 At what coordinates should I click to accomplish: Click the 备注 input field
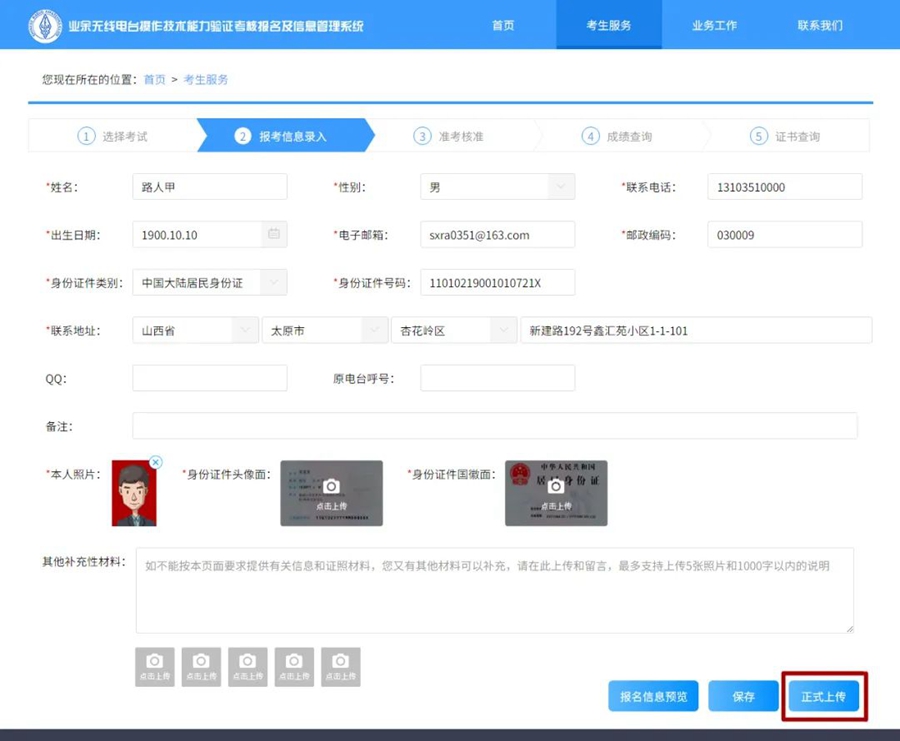coord(495,426)
